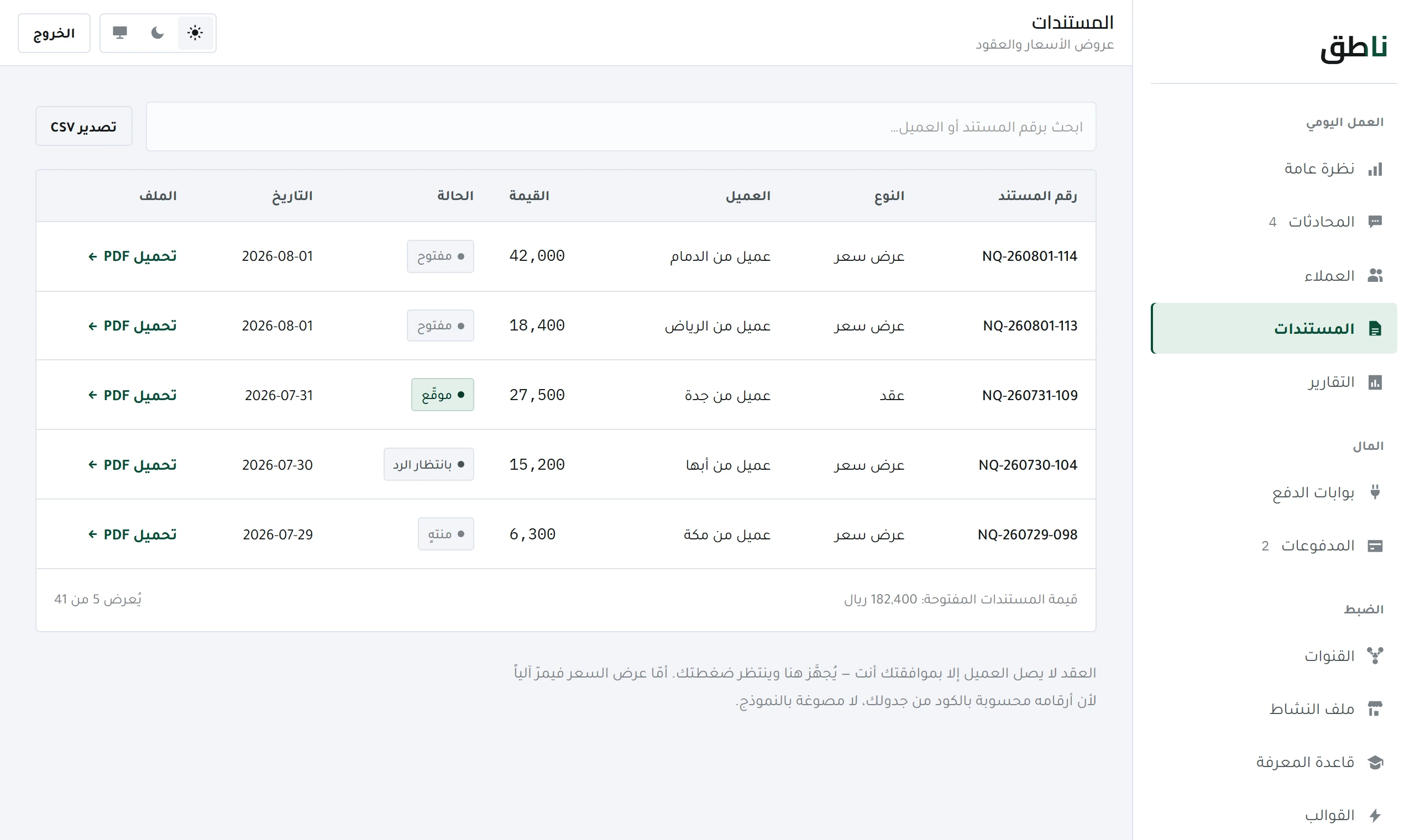
Task: Click the القيمة column header
Action: click(529, 196)
